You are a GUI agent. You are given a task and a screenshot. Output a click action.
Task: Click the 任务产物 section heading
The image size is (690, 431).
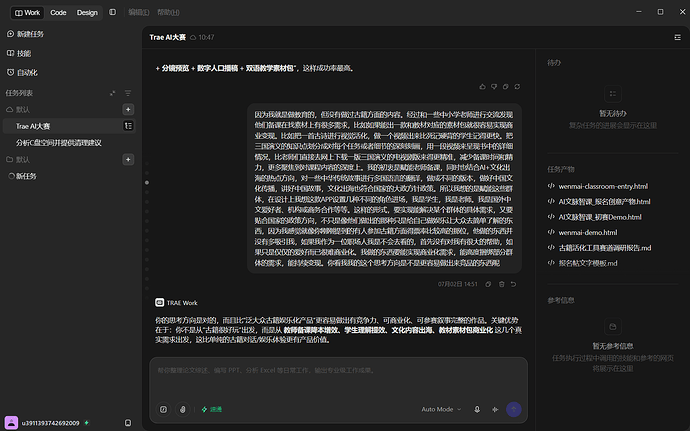point(561,169)
